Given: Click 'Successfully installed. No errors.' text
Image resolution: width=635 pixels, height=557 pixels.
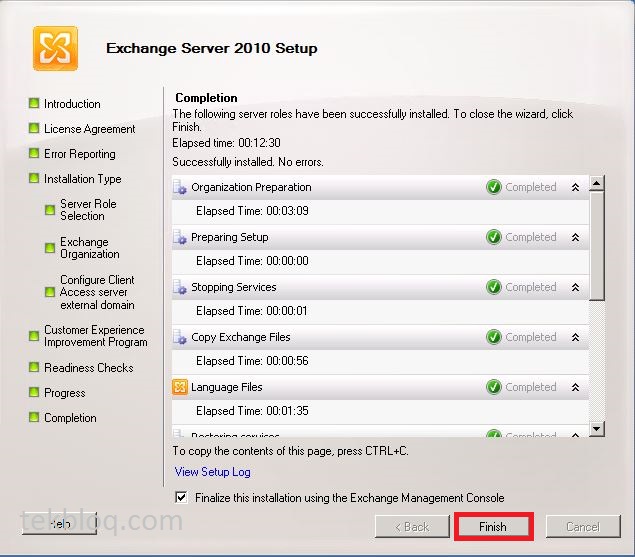Looking at the screenshot, I should [x=248, y=162].
